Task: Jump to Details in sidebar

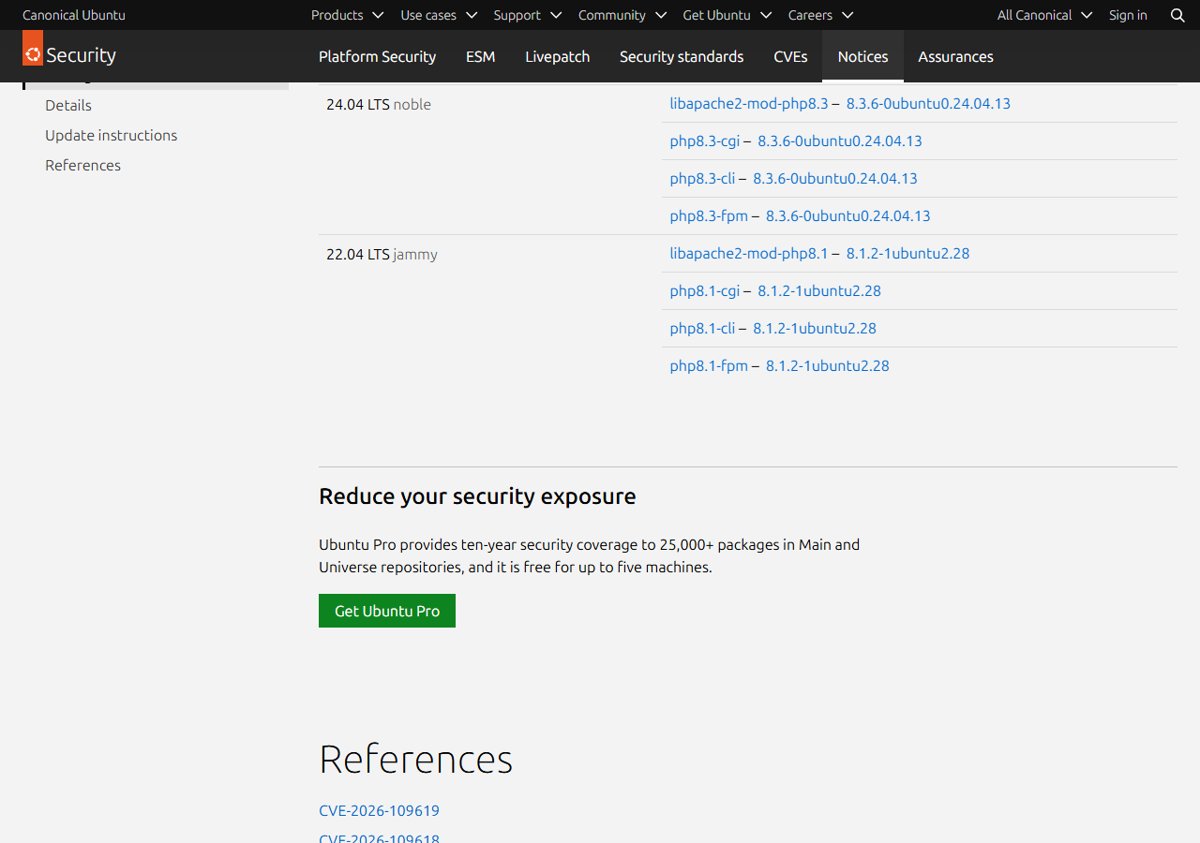Action: (x=68, y=105)
